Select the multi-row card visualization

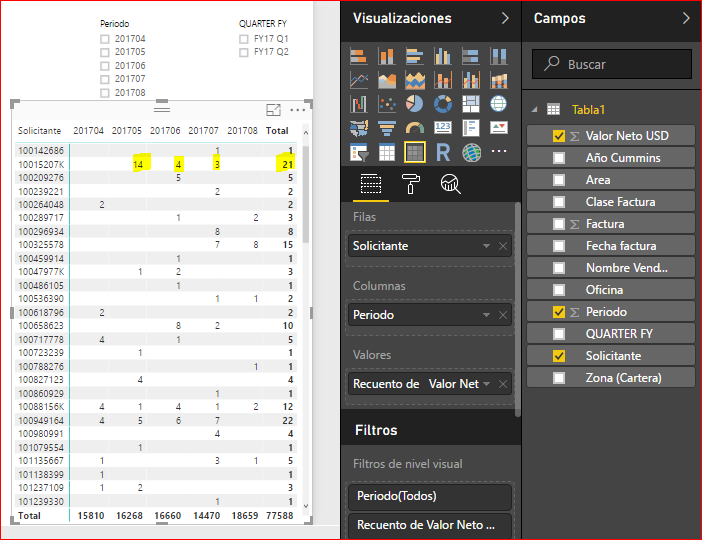tap(471, 128)
